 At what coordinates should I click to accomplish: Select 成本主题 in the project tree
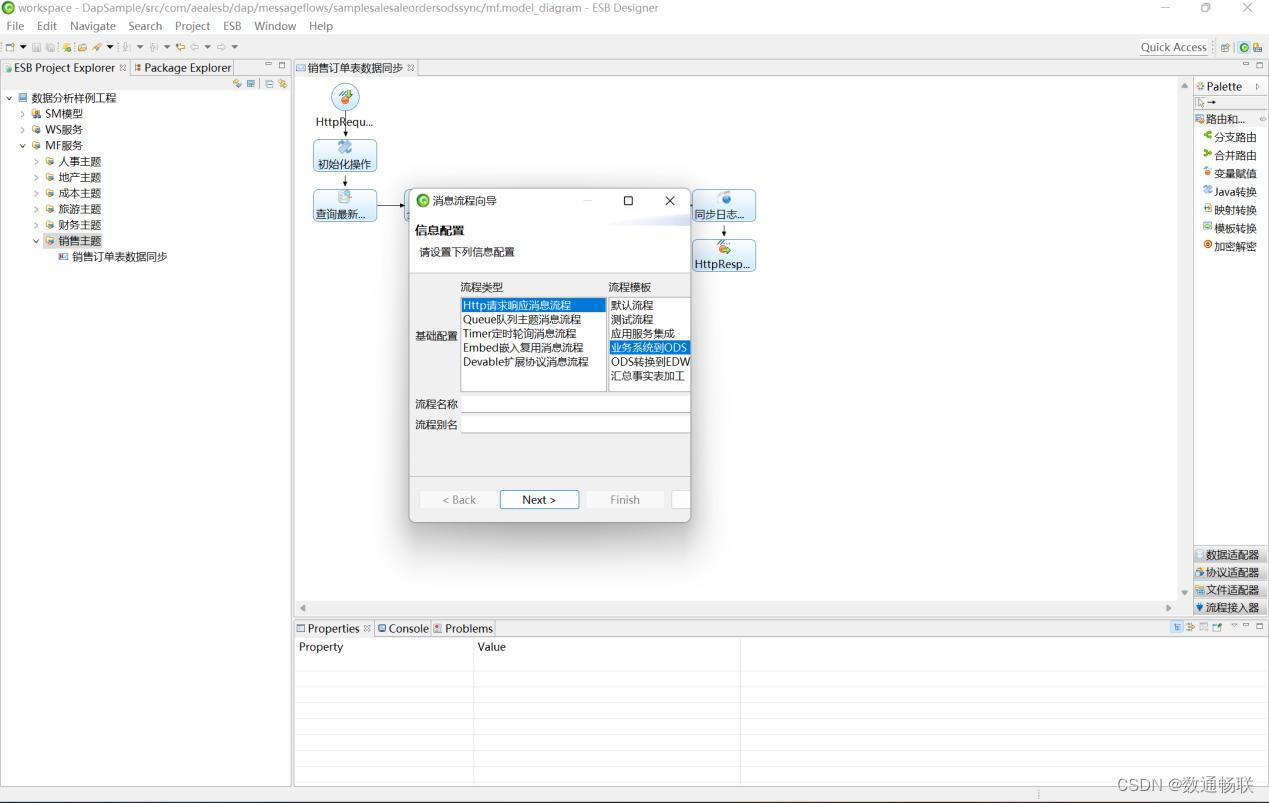pyautogui.click(x=79, y=193)
